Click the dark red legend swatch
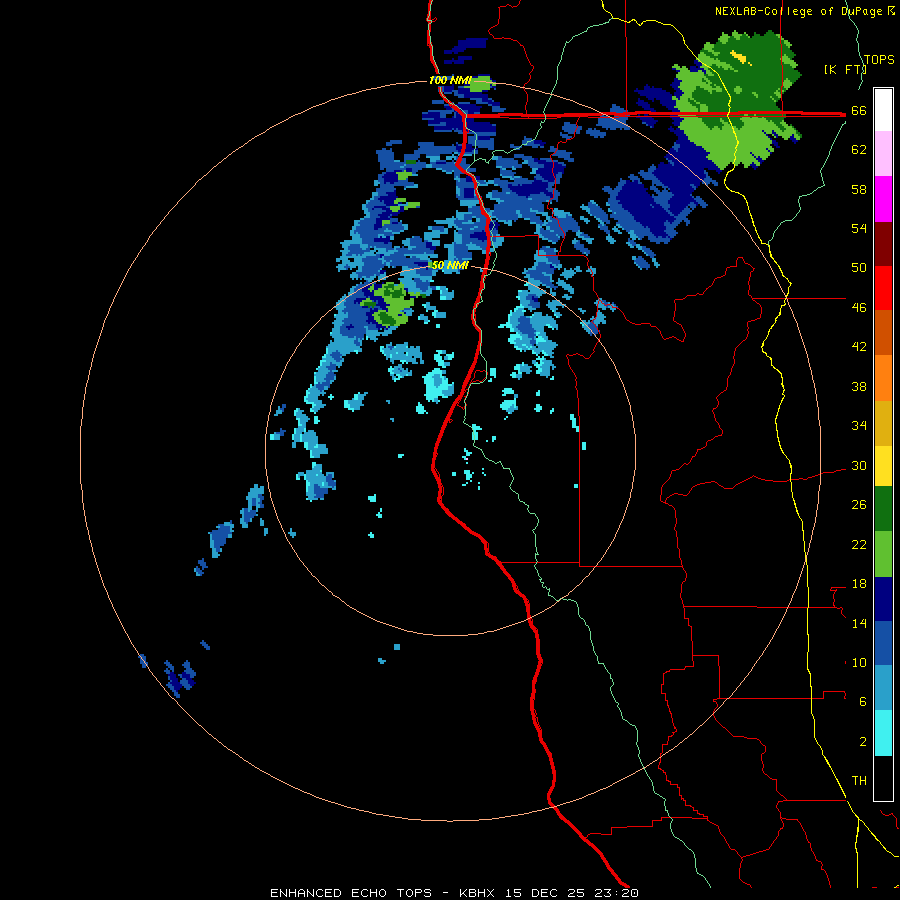Screen dimensions: 900x900 pyautogui.click(x=883, y=243)
